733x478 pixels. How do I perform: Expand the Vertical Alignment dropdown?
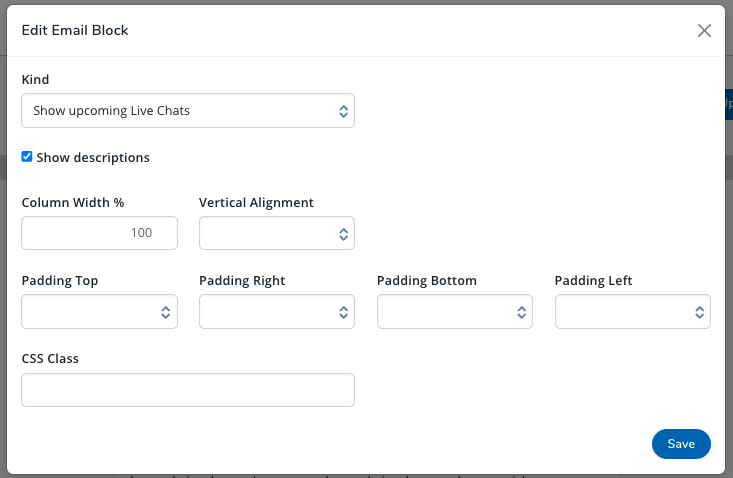277,233
